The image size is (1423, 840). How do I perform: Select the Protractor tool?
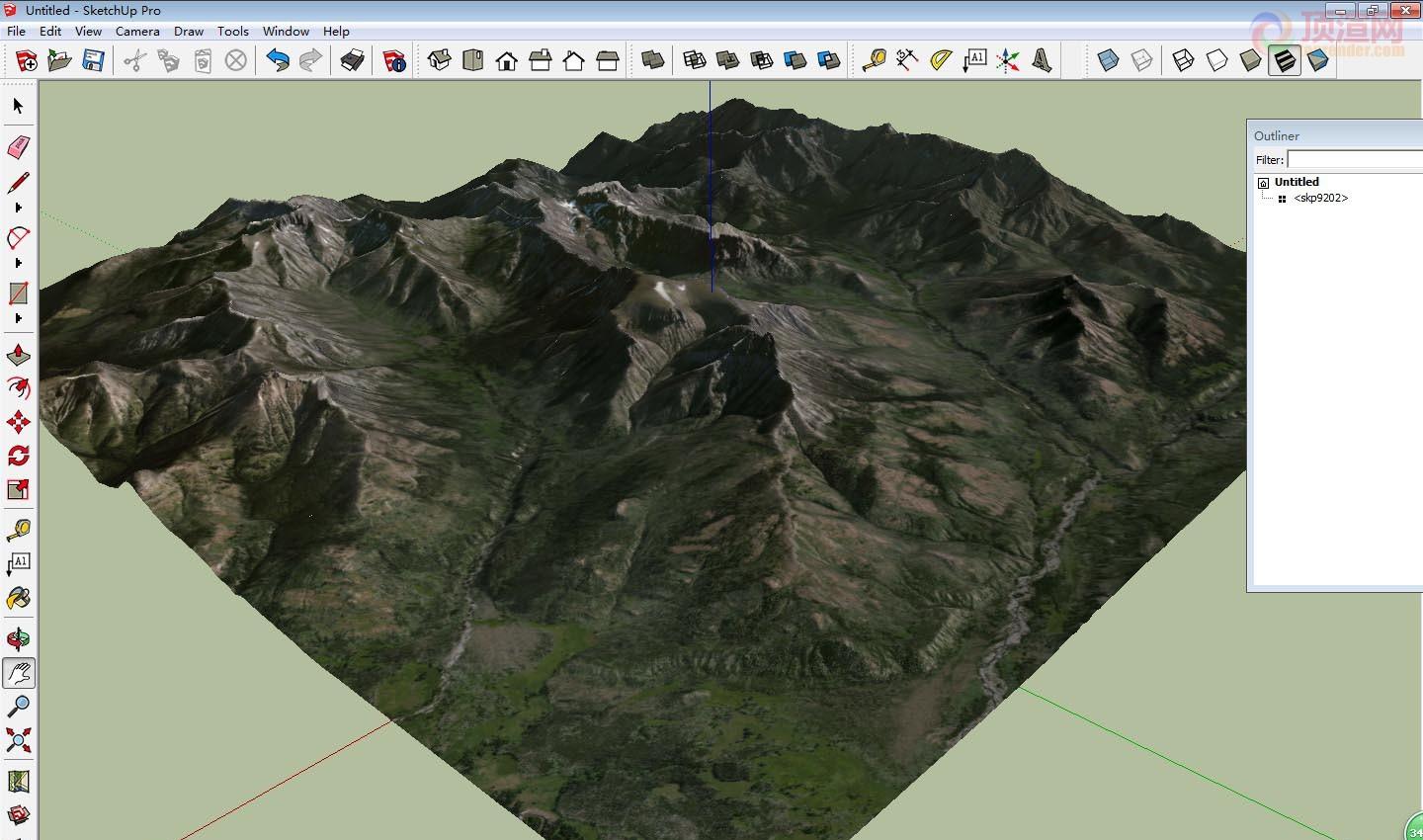(x=941, y=61)
